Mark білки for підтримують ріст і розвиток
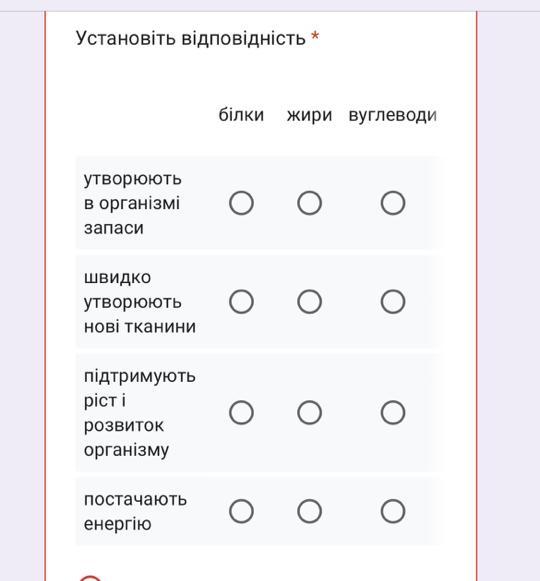Image resolution: width=540 pixels, height=581 pixels. pyautogui.click(x=241, y=412)
